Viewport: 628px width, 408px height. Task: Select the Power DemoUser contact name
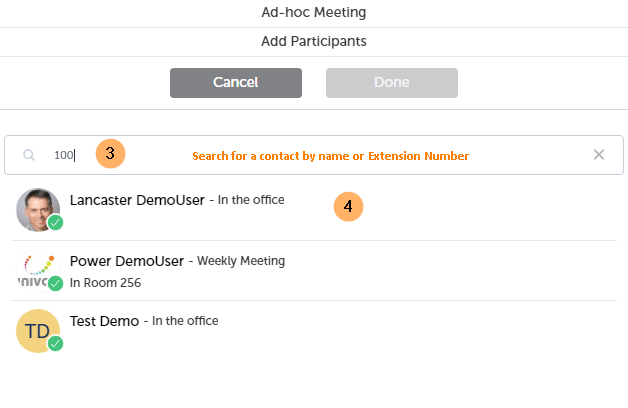click(x=127, y=261)
